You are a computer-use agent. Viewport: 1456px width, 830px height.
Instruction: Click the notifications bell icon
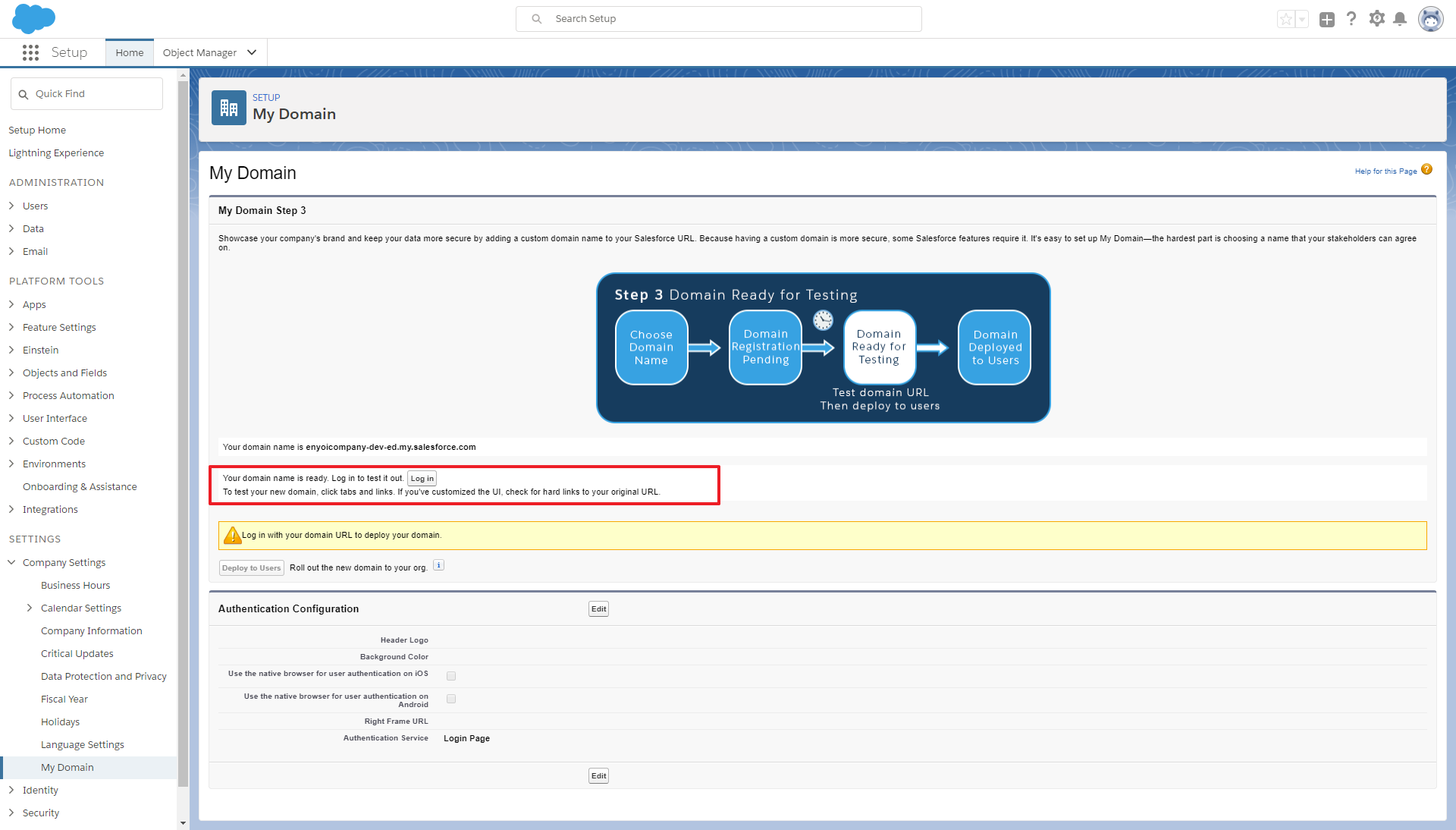coord(1400,19)
